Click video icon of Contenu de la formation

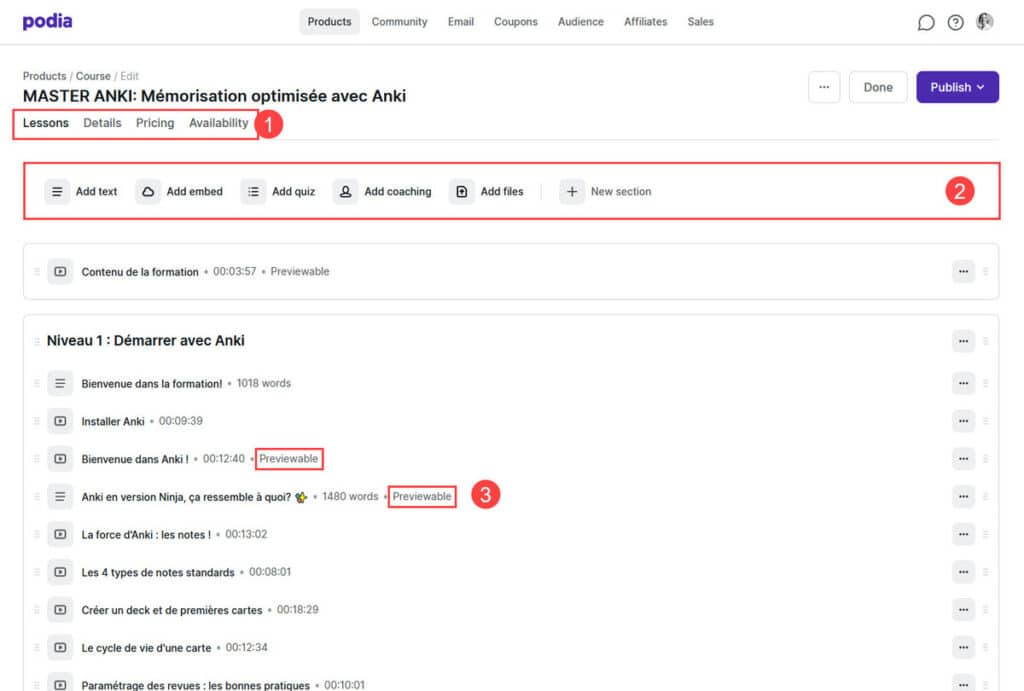point(60,272)
